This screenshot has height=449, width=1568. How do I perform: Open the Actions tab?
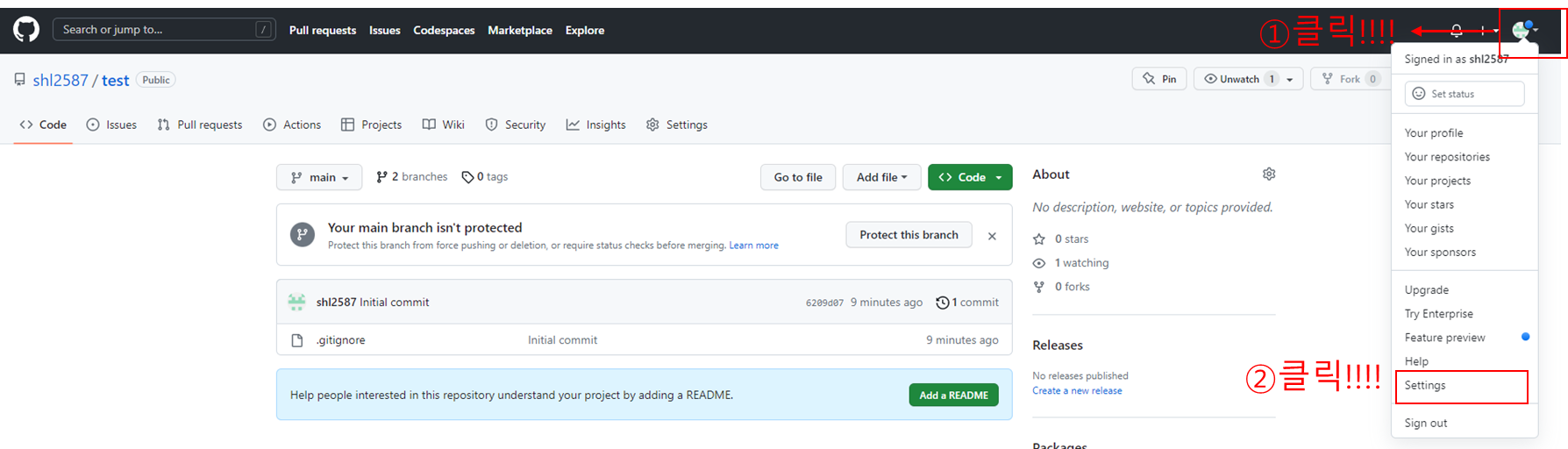click(292, 125)
